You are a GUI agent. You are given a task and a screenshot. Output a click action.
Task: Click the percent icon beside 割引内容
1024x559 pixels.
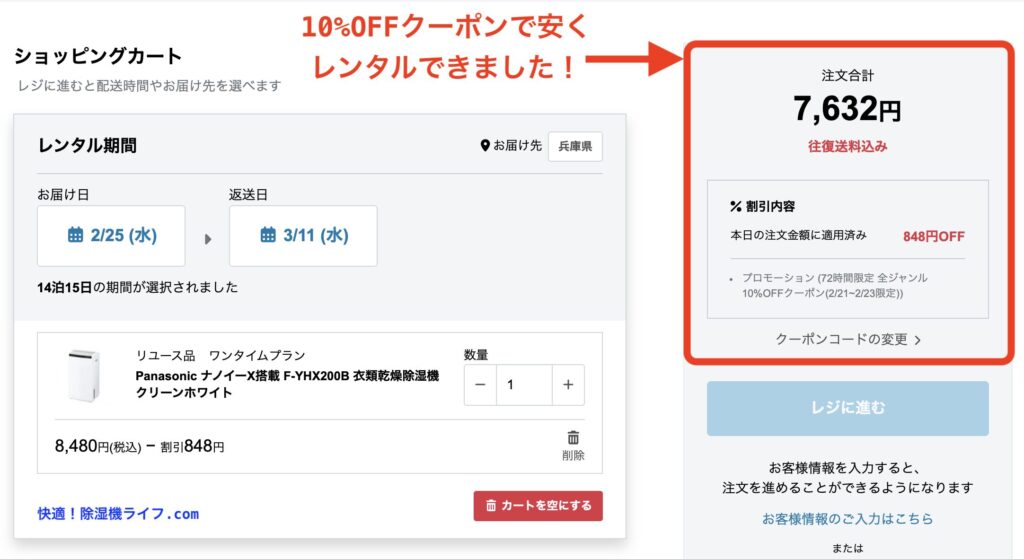[736, 206]
